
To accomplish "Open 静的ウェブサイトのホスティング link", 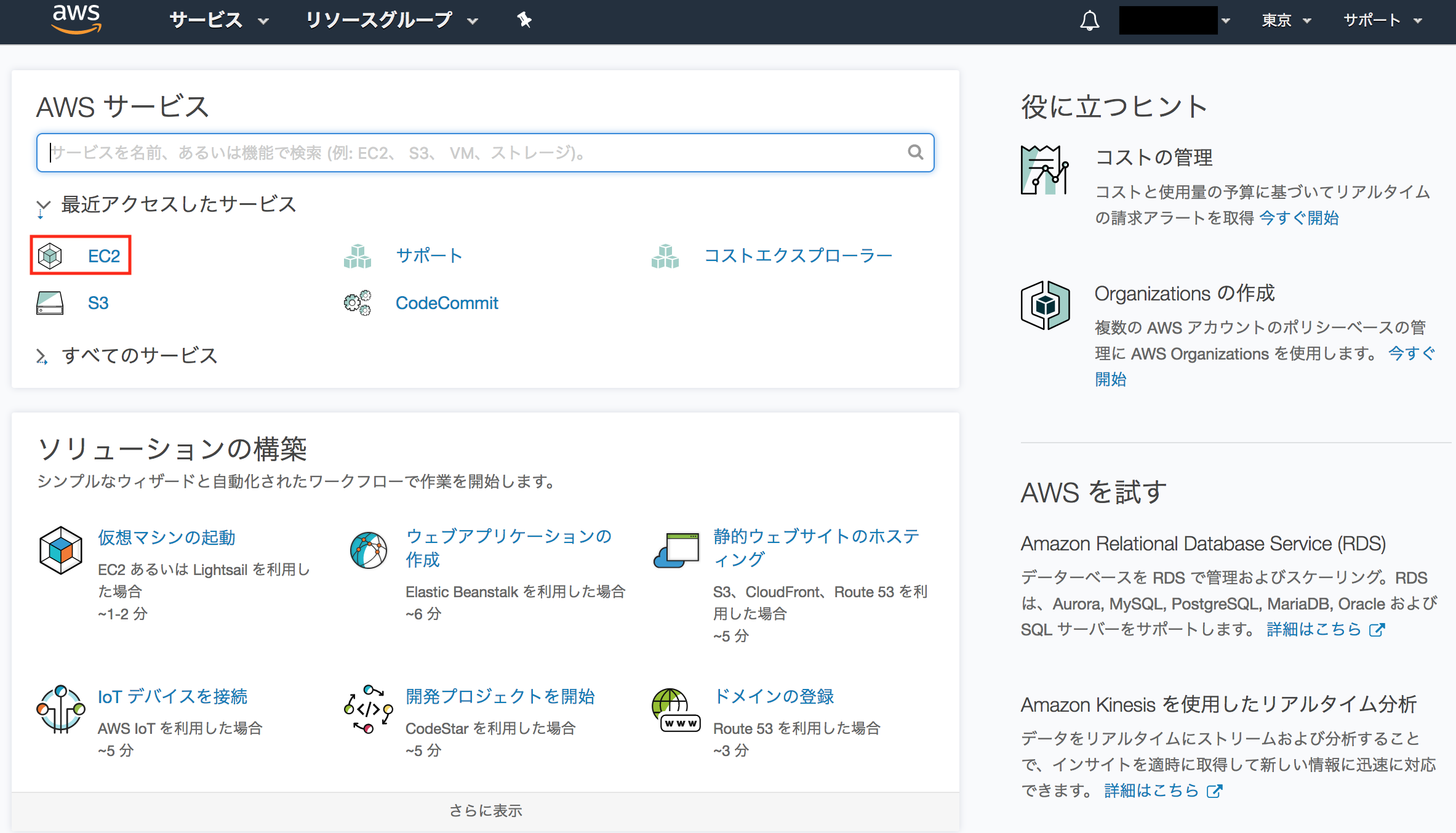I will [x=816, y=548].
